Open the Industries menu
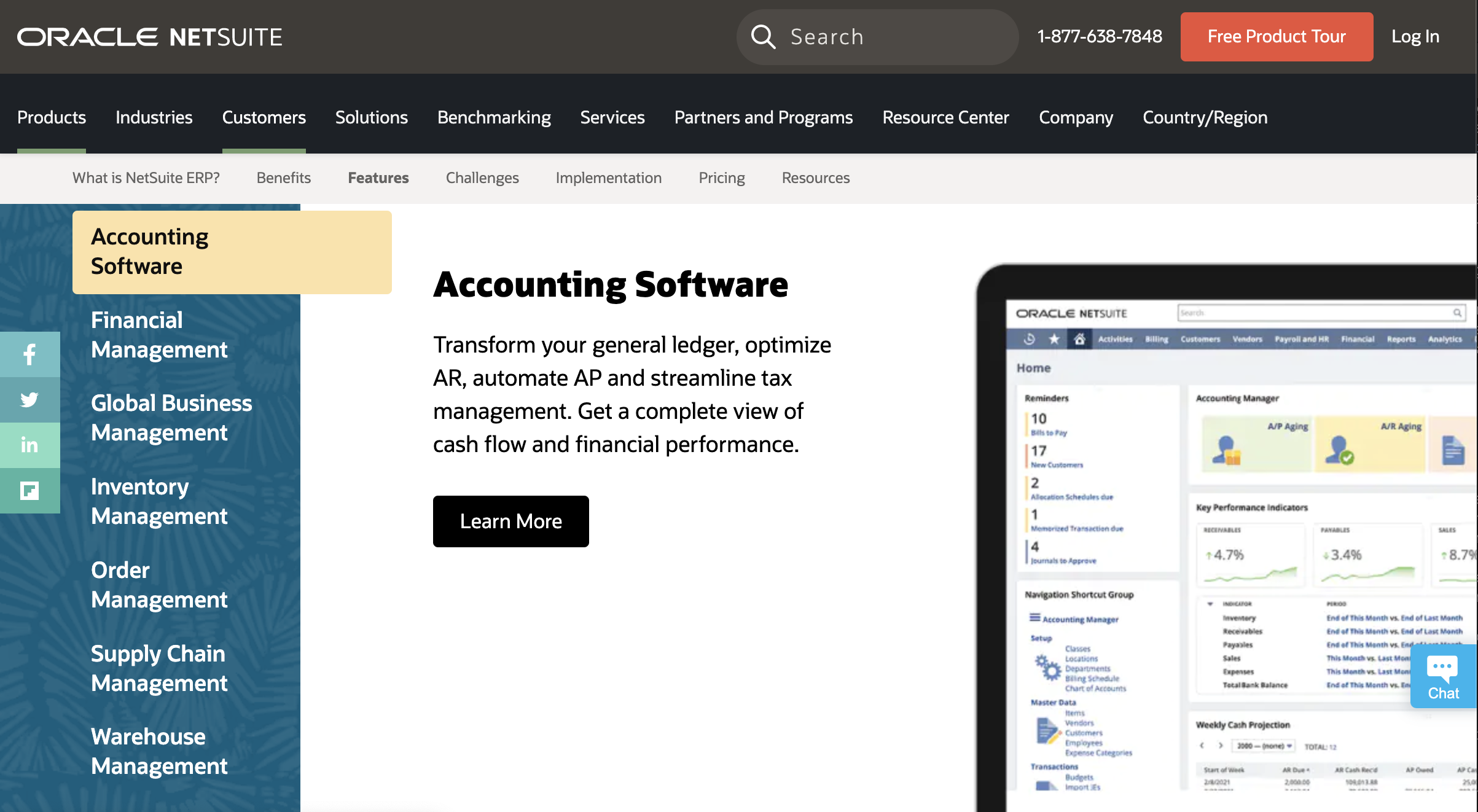This screenshot has width=1478, height=812. coord(154,117)
